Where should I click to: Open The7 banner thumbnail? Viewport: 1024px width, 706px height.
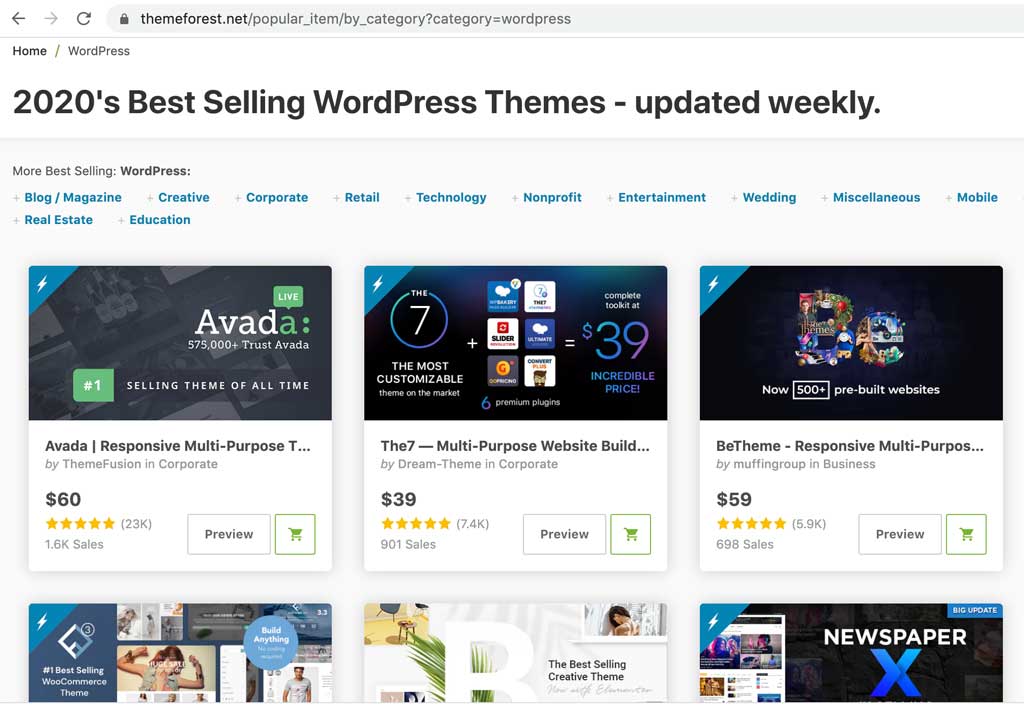(x=515, y=343)
